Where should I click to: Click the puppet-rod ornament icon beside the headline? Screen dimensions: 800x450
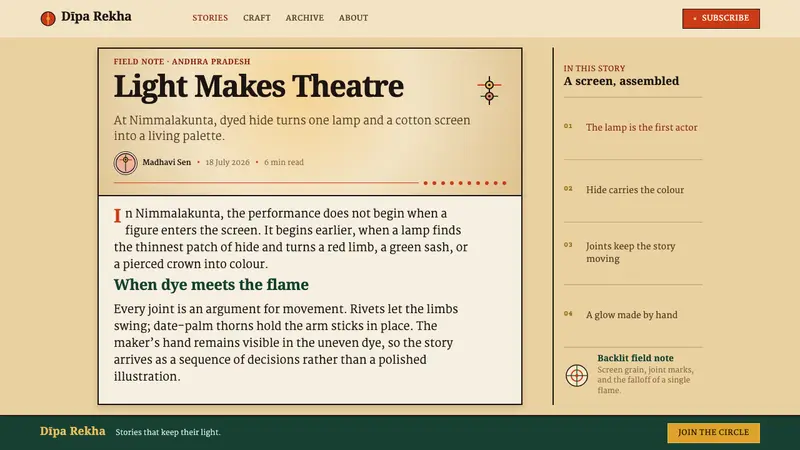click(x=489, y=91)
